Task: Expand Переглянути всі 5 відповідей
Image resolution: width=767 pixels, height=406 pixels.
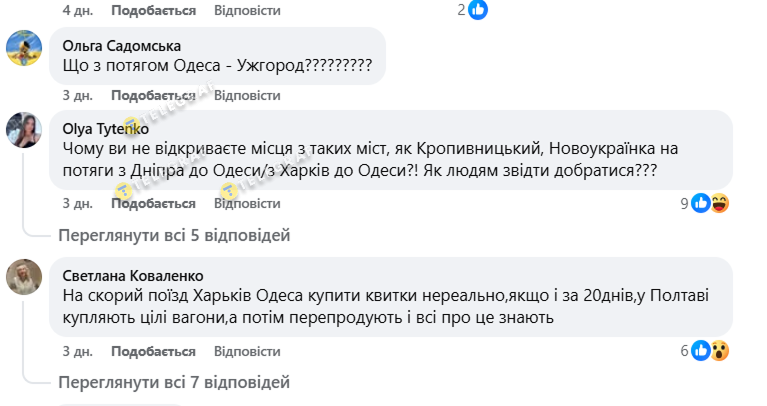Action: tap(174, 236)
